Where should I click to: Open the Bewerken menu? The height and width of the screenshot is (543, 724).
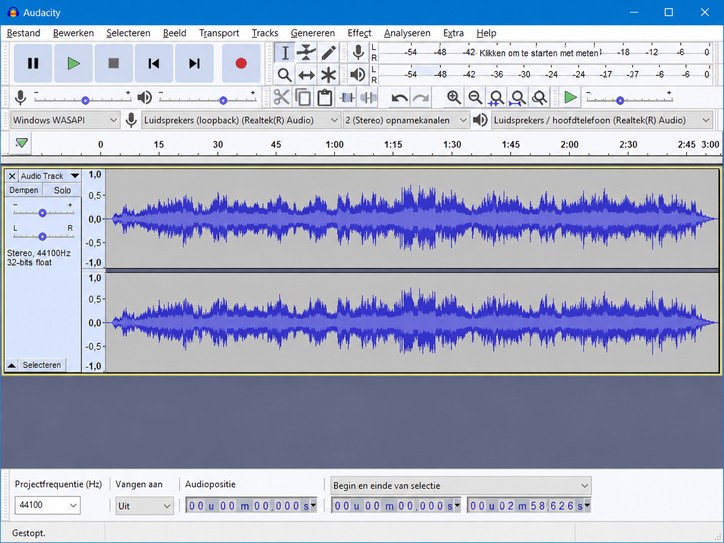[x=73, y=33]
